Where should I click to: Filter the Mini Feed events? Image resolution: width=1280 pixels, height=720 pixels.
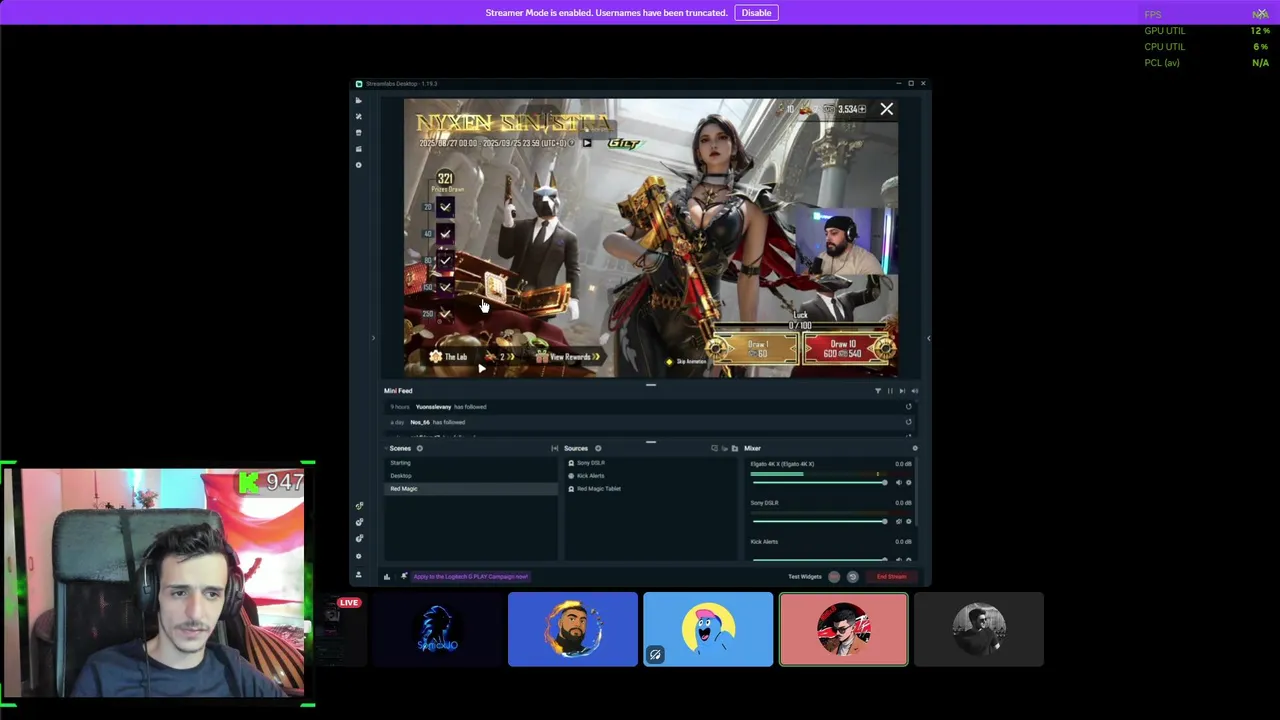pyautogui.click(x=878, y=391)
